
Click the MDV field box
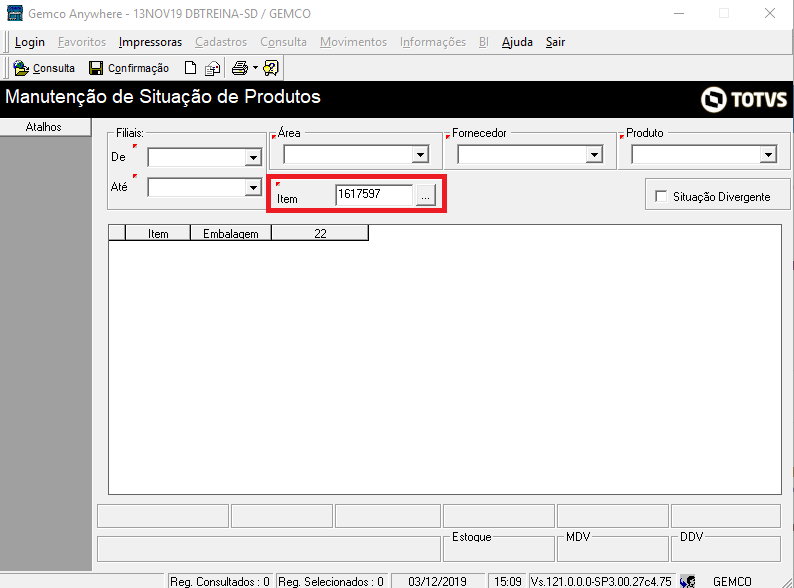[613, 549]
